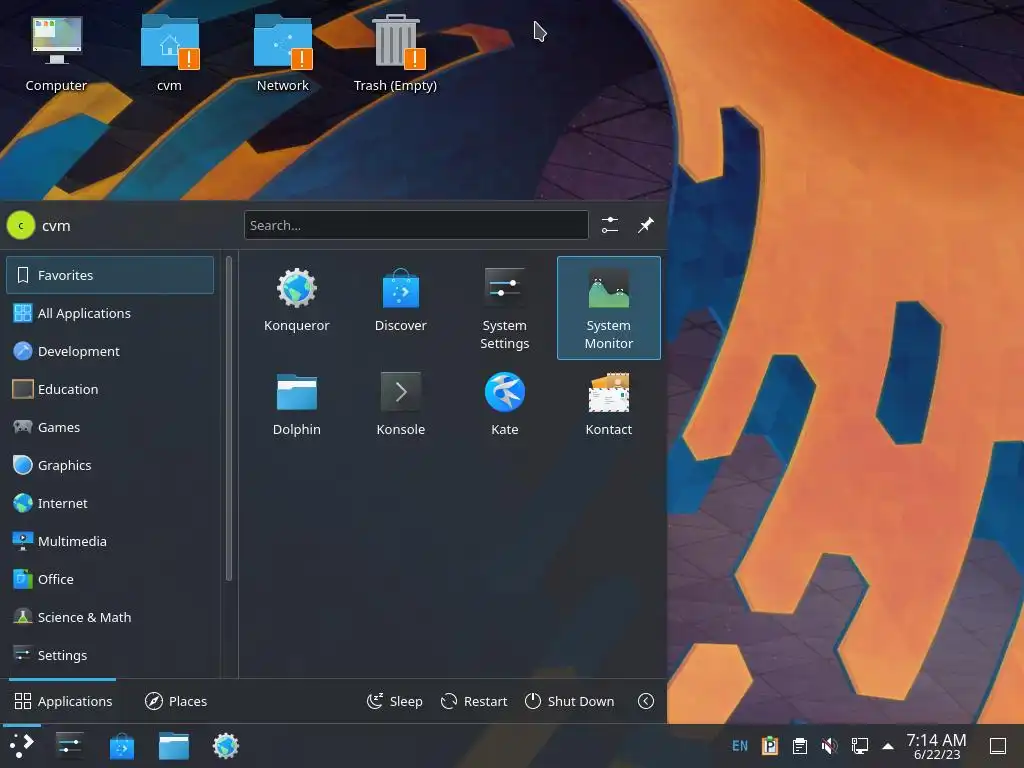
Task: Open Science & Math category
Action: 110,616
